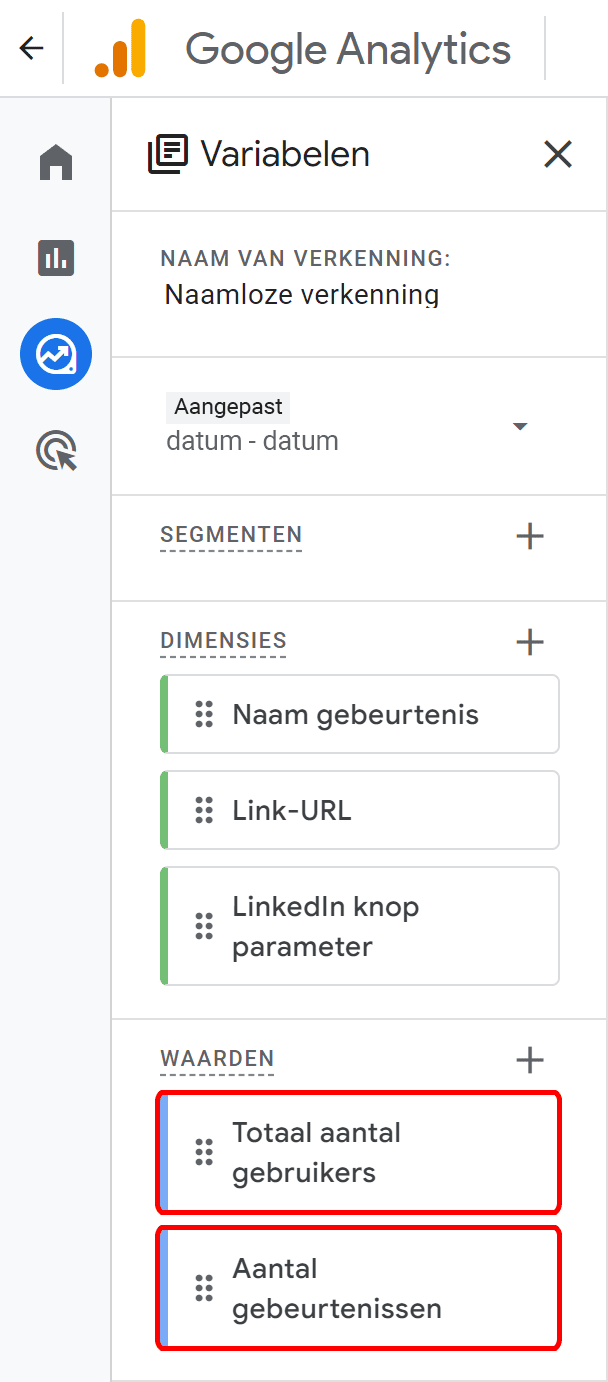Open the Advertising sidebar icon
The image size is (608, 1382).
[x=55, y=450]
